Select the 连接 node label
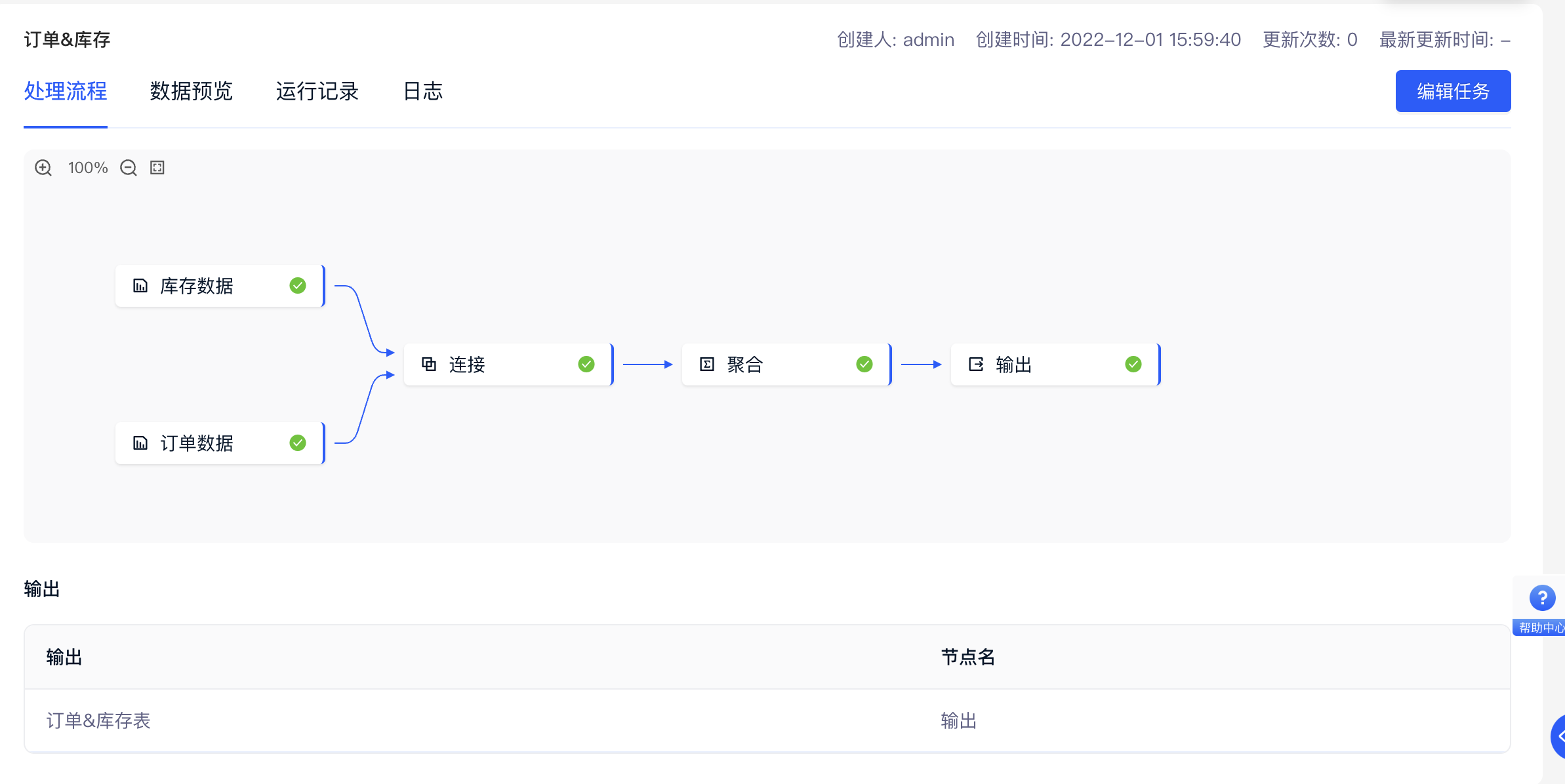1565x784 pixels. pyautogui.click(x=467, y=364)
